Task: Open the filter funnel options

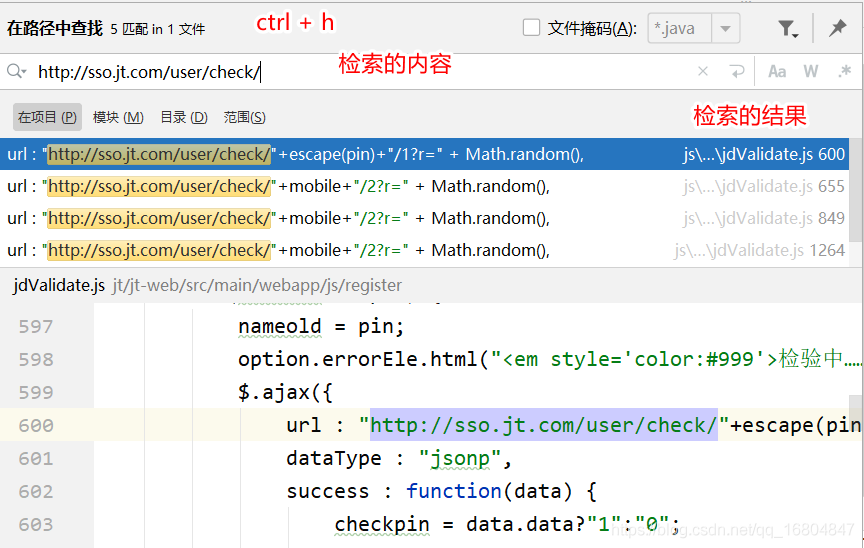Action: point(788,29)
